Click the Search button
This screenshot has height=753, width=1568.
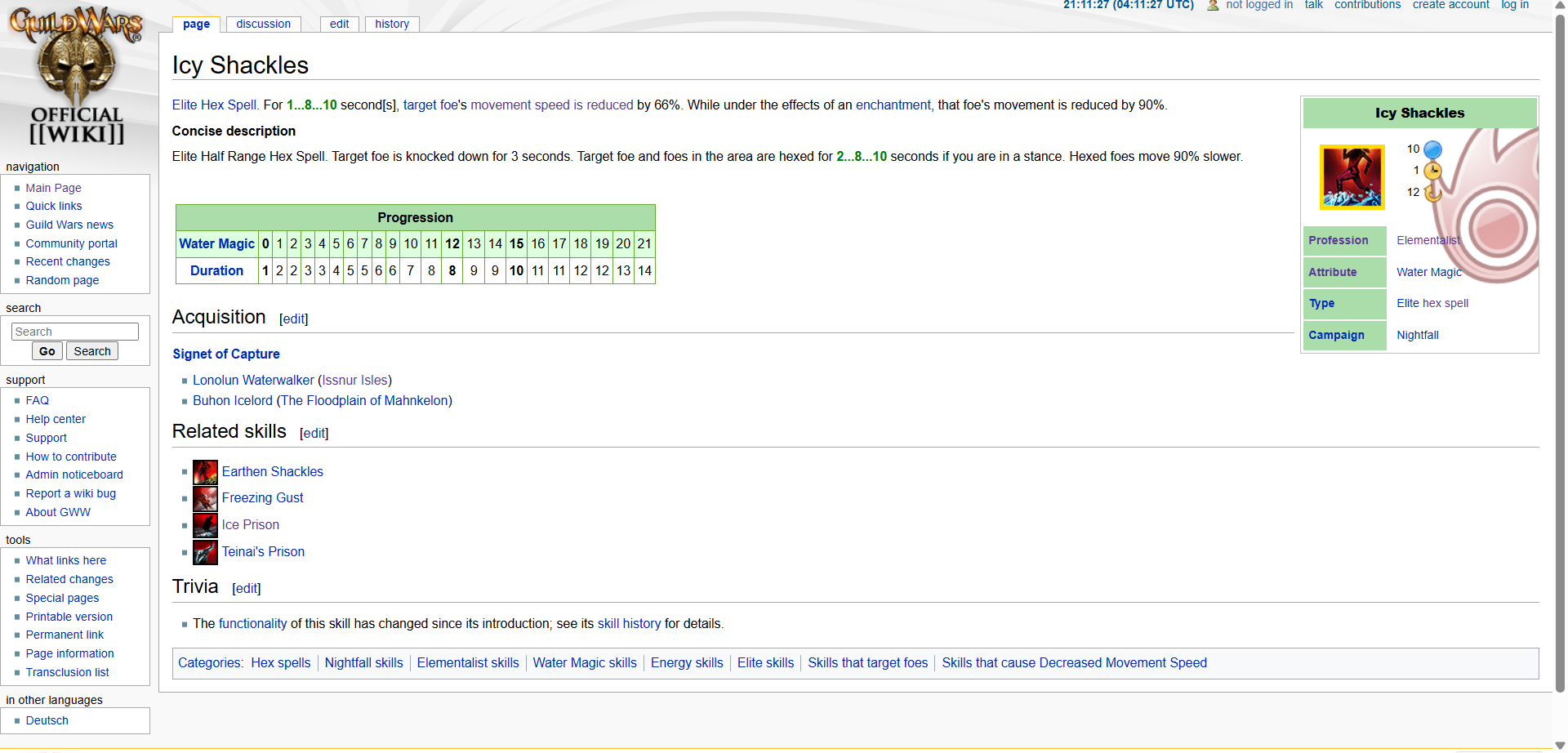click(92, 351)
